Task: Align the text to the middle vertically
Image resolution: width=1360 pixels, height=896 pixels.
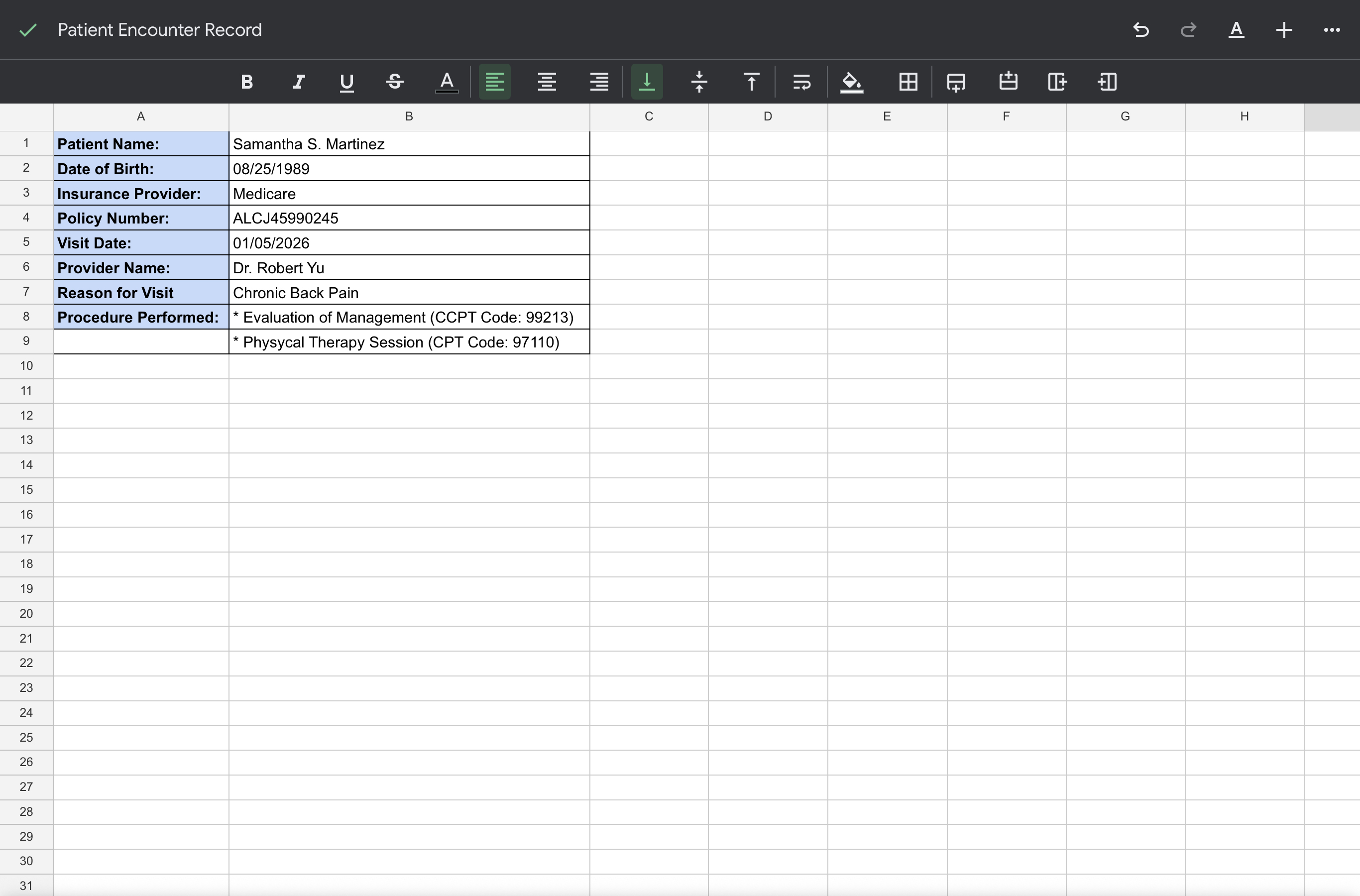Action: [x=699, y=82]
